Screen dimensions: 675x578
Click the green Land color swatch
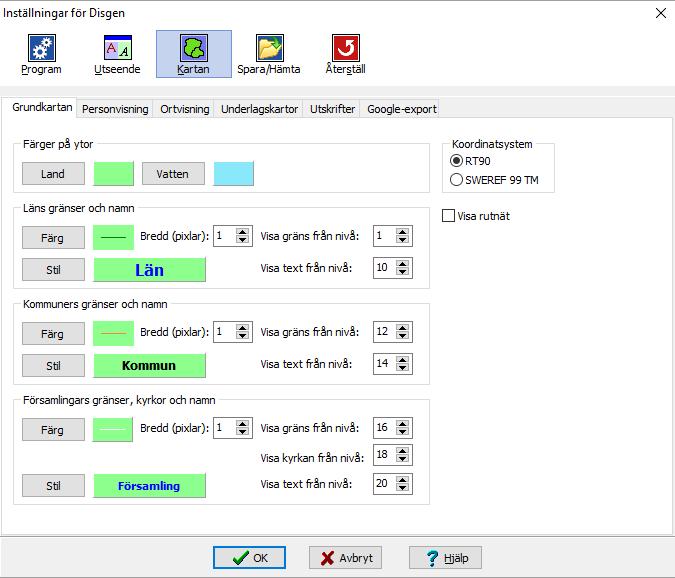tap(114, 173)
